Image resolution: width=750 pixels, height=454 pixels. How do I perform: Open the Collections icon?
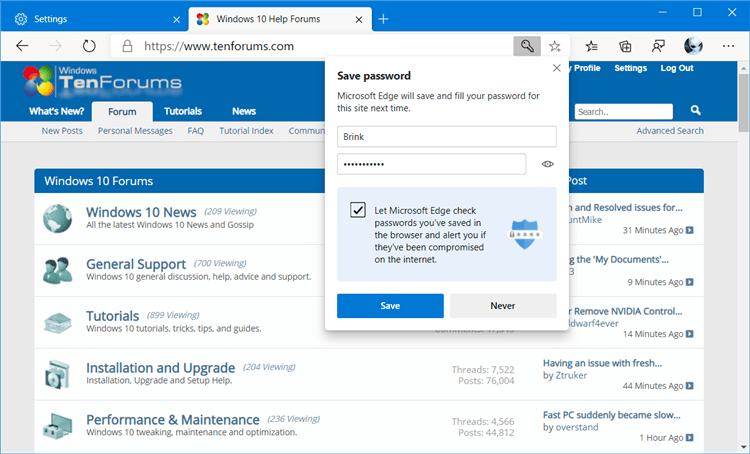click(x=625, y=46)
